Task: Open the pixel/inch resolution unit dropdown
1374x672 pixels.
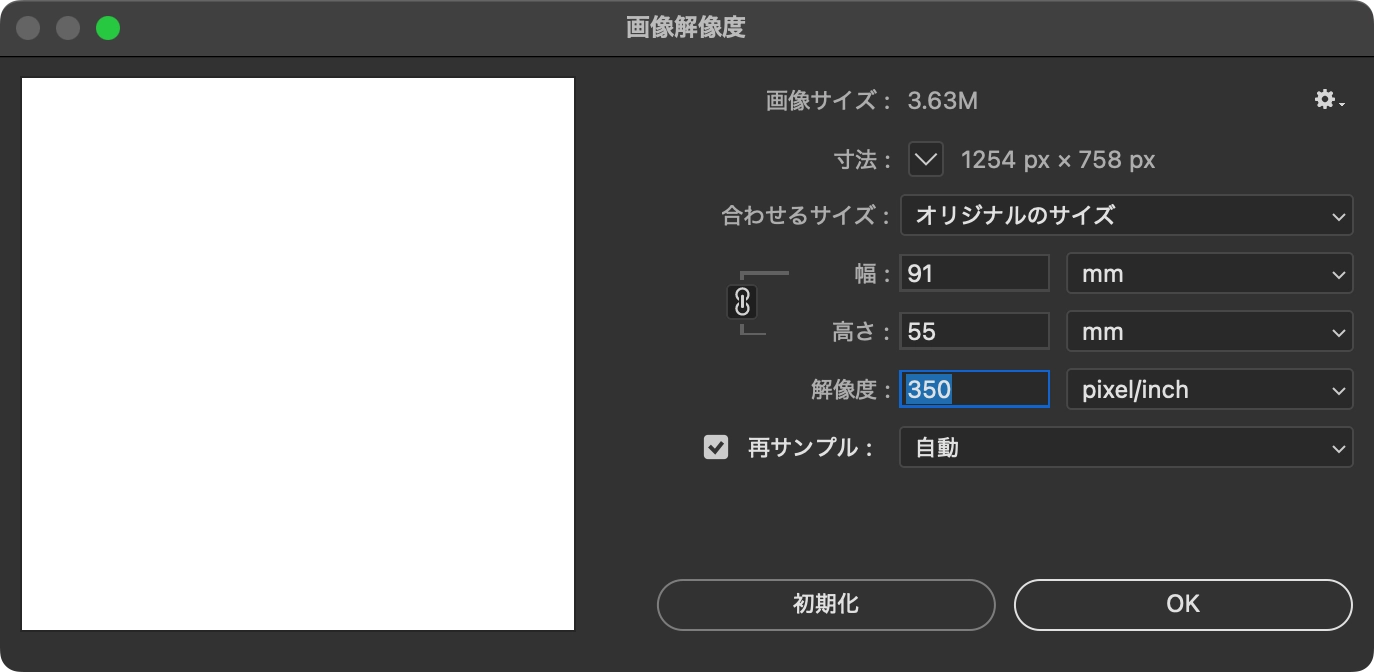Action: (x=1209, y=390)
